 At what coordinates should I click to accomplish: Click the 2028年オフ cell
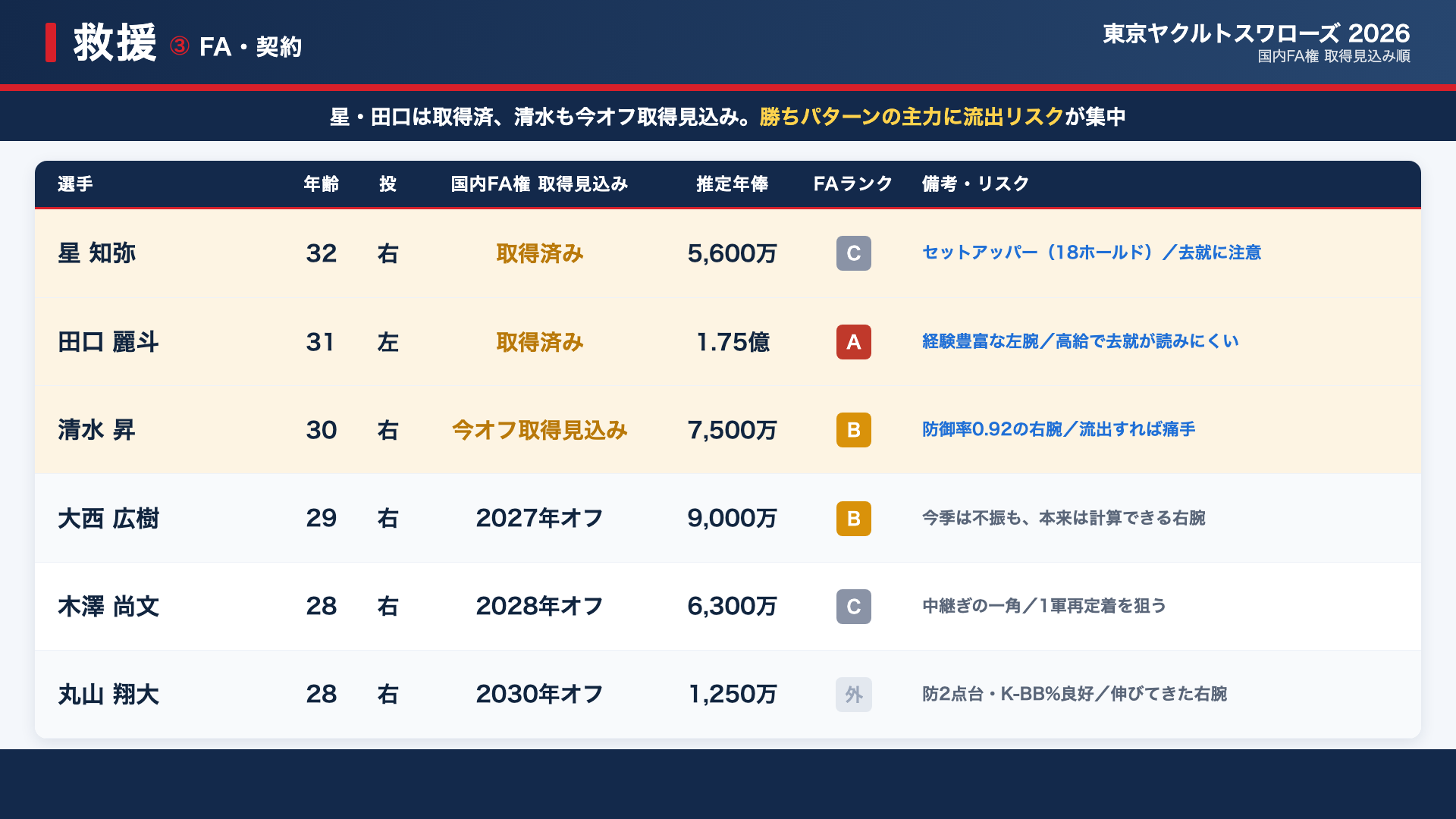540,607
